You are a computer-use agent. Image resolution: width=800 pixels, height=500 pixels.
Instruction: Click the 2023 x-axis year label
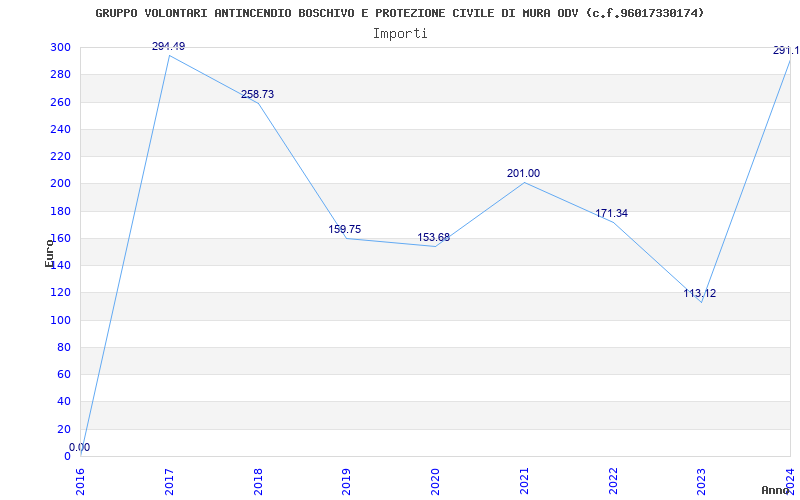tap(702, 481)
